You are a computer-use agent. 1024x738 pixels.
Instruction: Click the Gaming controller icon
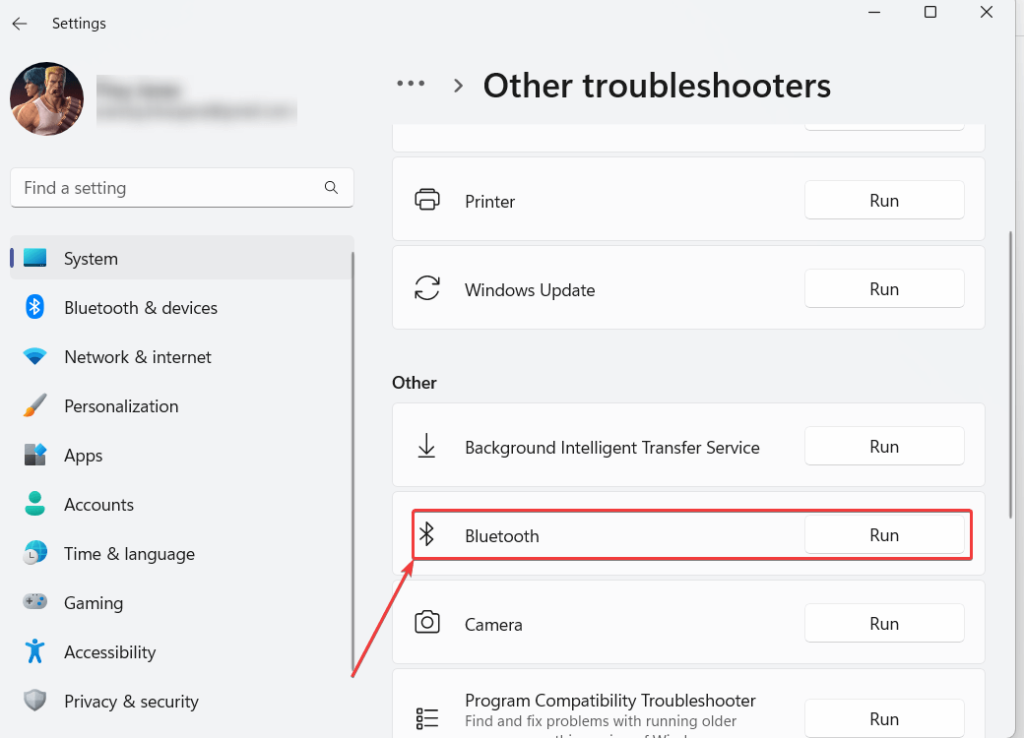(x=35, y=603)
